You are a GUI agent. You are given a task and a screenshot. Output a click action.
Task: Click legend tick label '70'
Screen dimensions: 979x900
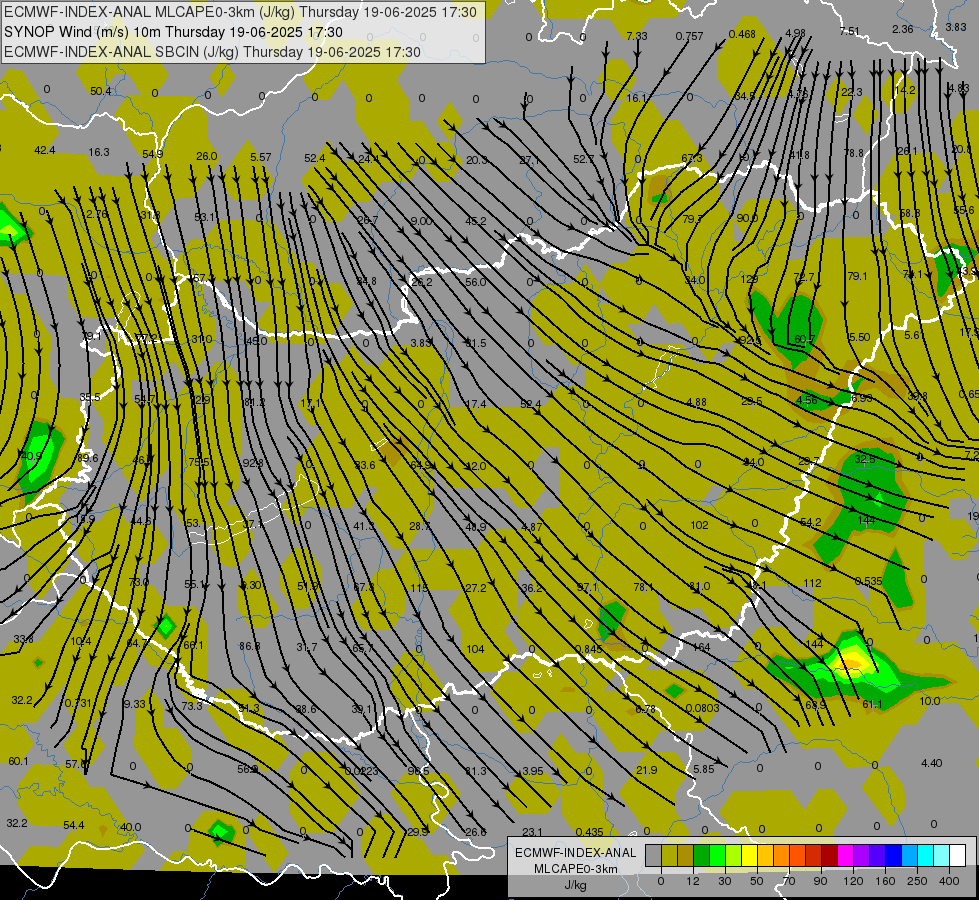coord(789,881)
